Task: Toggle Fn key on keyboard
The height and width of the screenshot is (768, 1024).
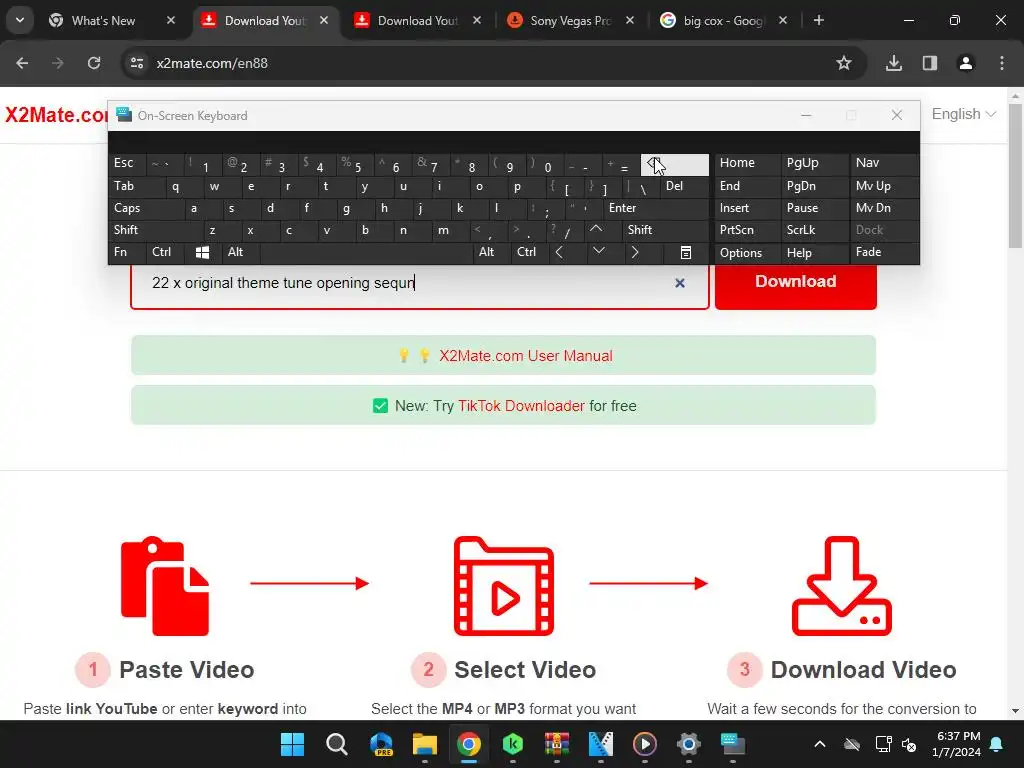Action: 127,252
